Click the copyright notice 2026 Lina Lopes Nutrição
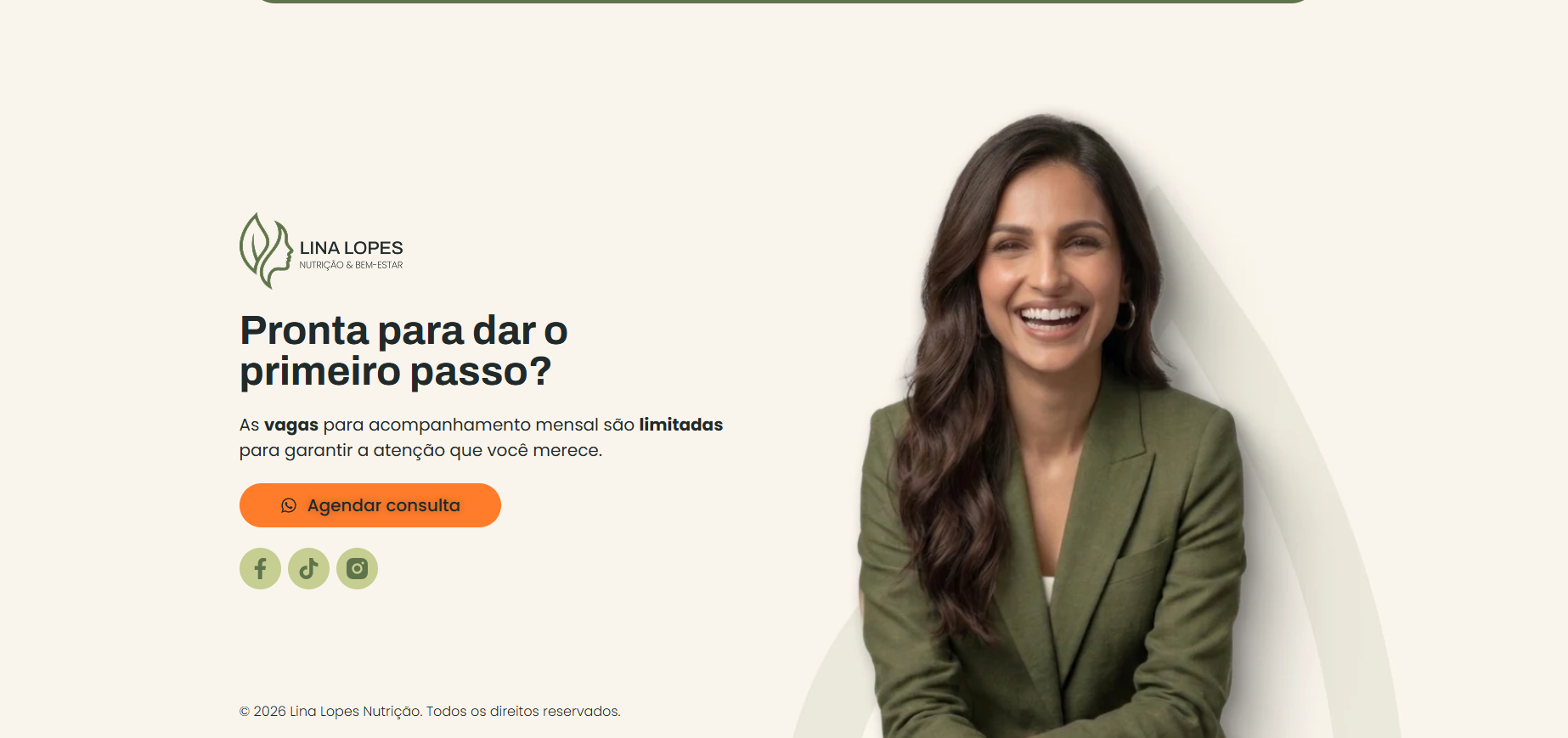Screen dimensions: 1568x738 [x=330, y=711]
